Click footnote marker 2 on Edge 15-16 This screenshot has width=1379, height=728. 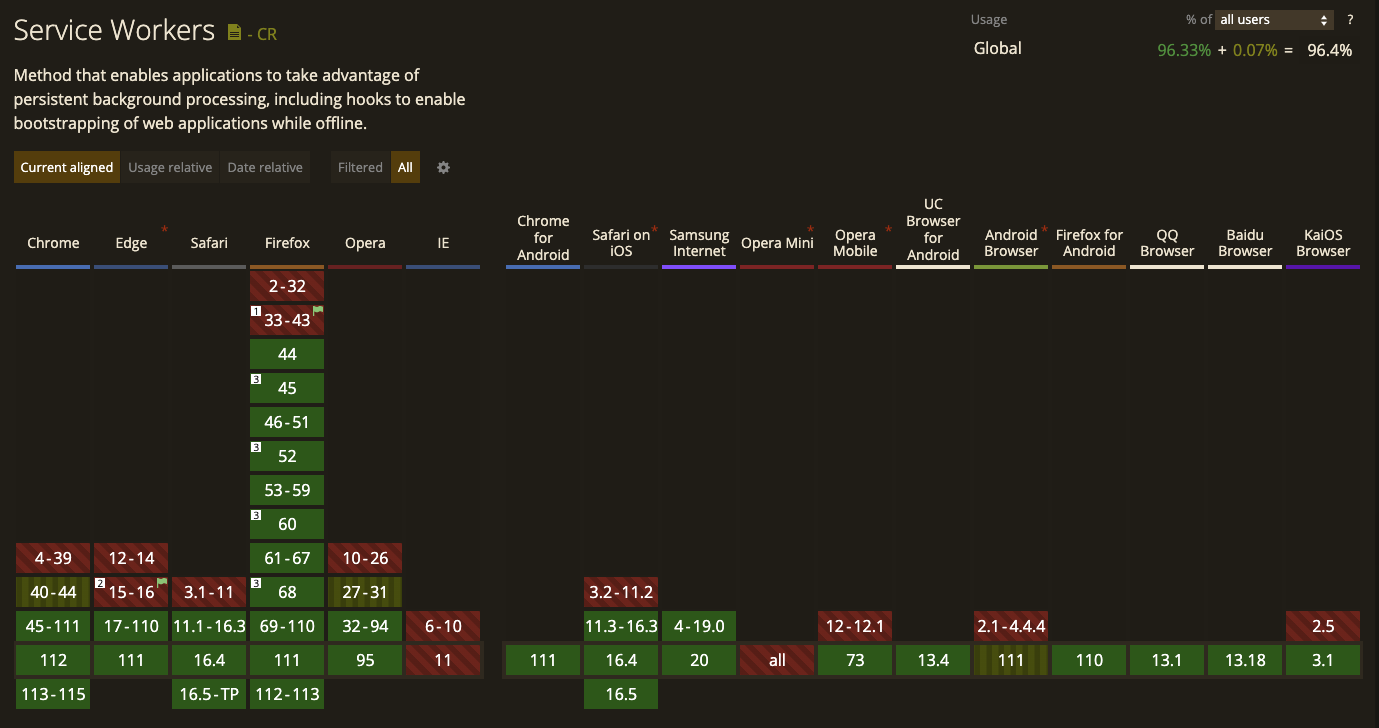pos(101,581)
